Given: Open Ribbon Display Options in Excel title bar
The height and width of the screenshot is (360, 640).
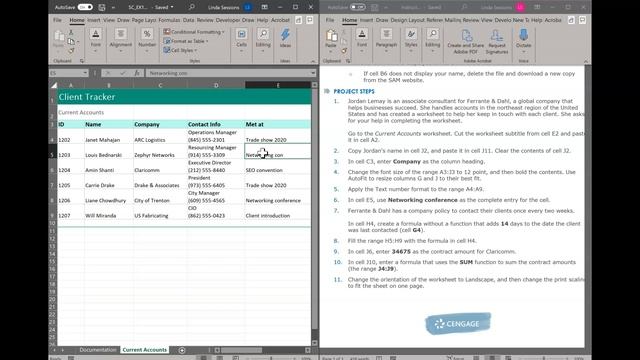Looking at the screenshot, I should 264,7.
